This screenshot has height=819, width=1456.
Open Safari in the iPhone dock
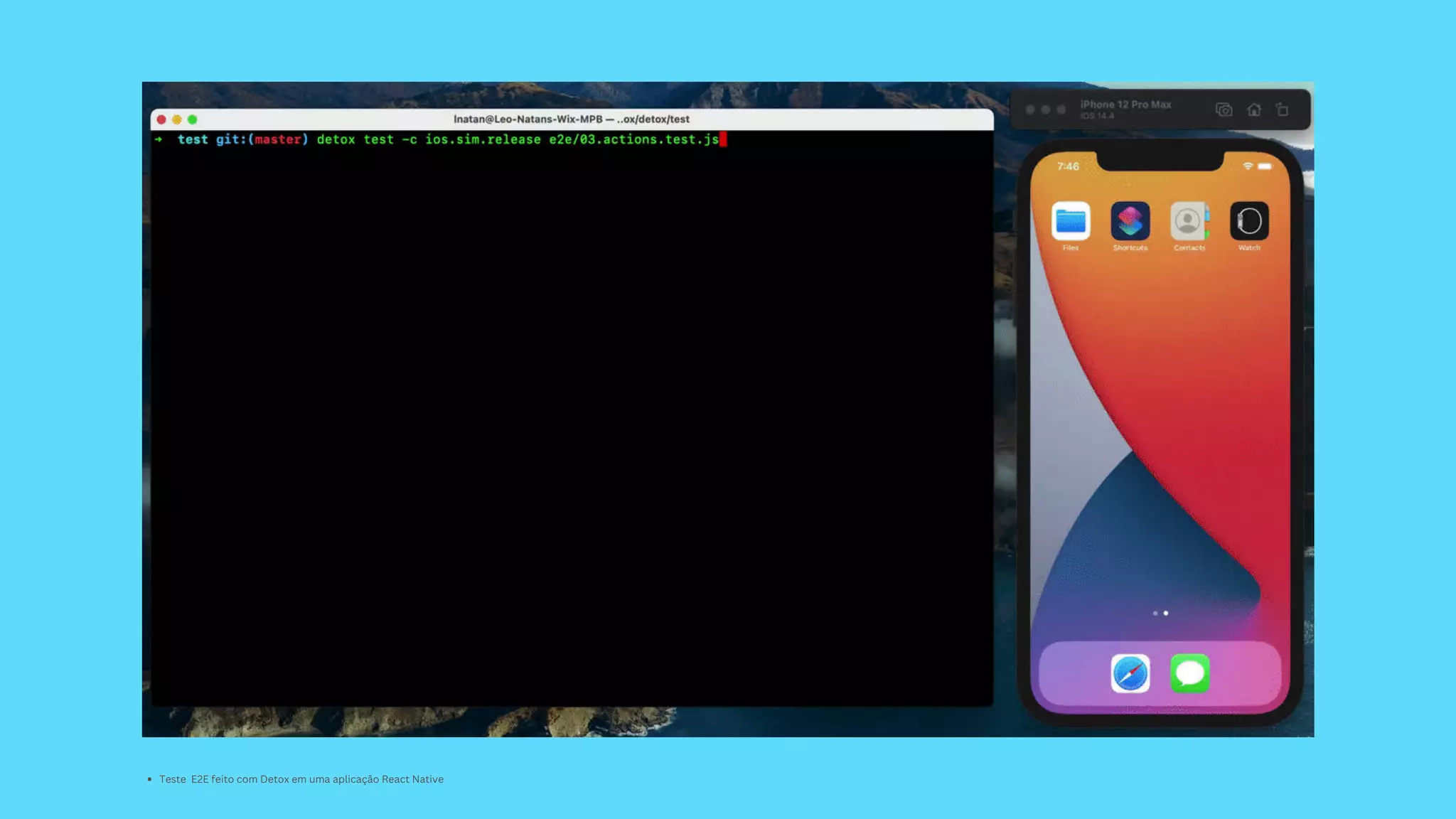[1130, 673]
